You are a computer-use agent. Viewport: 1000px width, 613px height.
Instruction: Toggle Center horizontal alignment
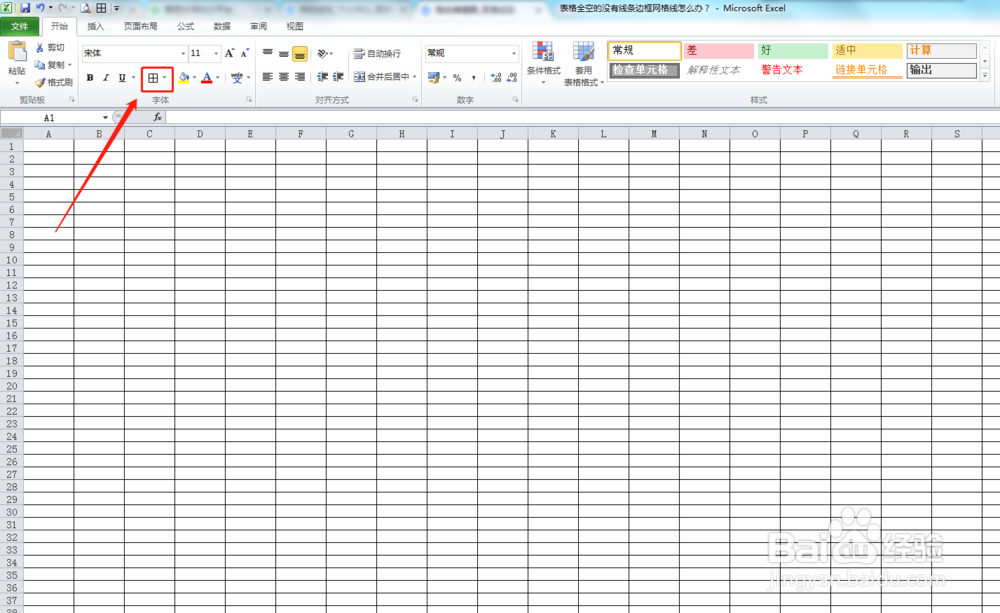284,77
